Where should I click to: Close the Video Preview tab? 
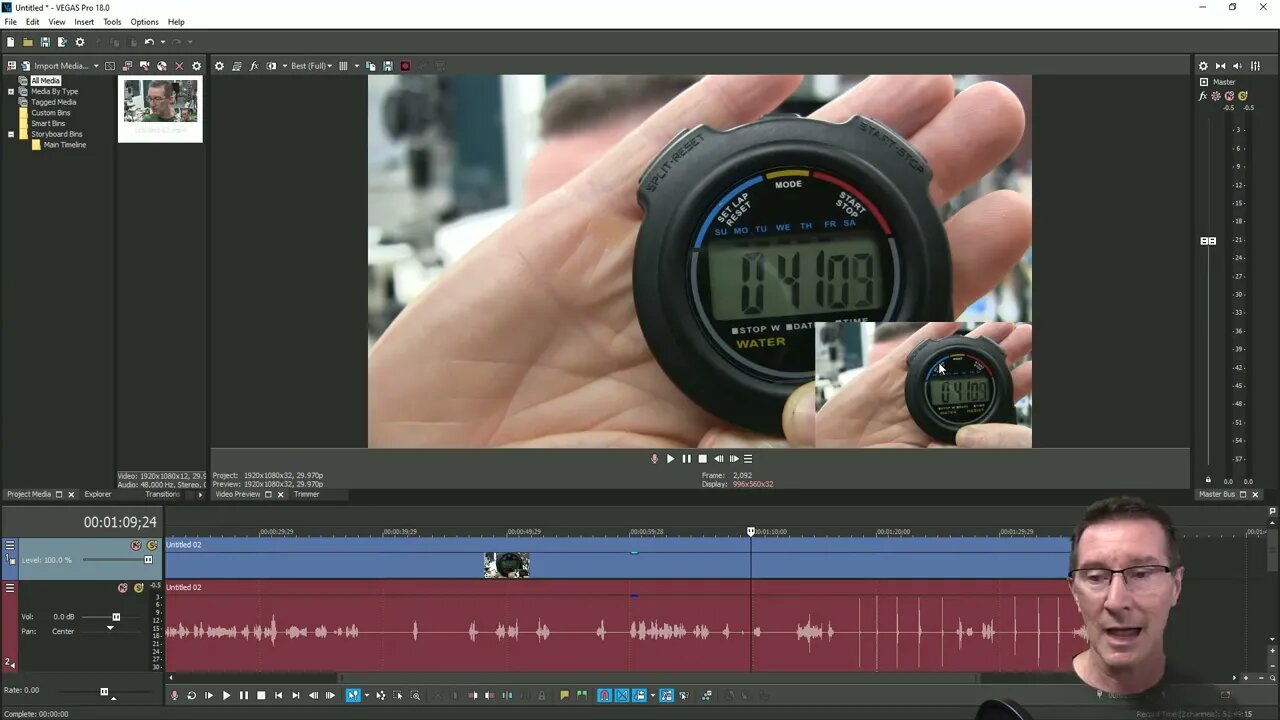click(280, 494)
